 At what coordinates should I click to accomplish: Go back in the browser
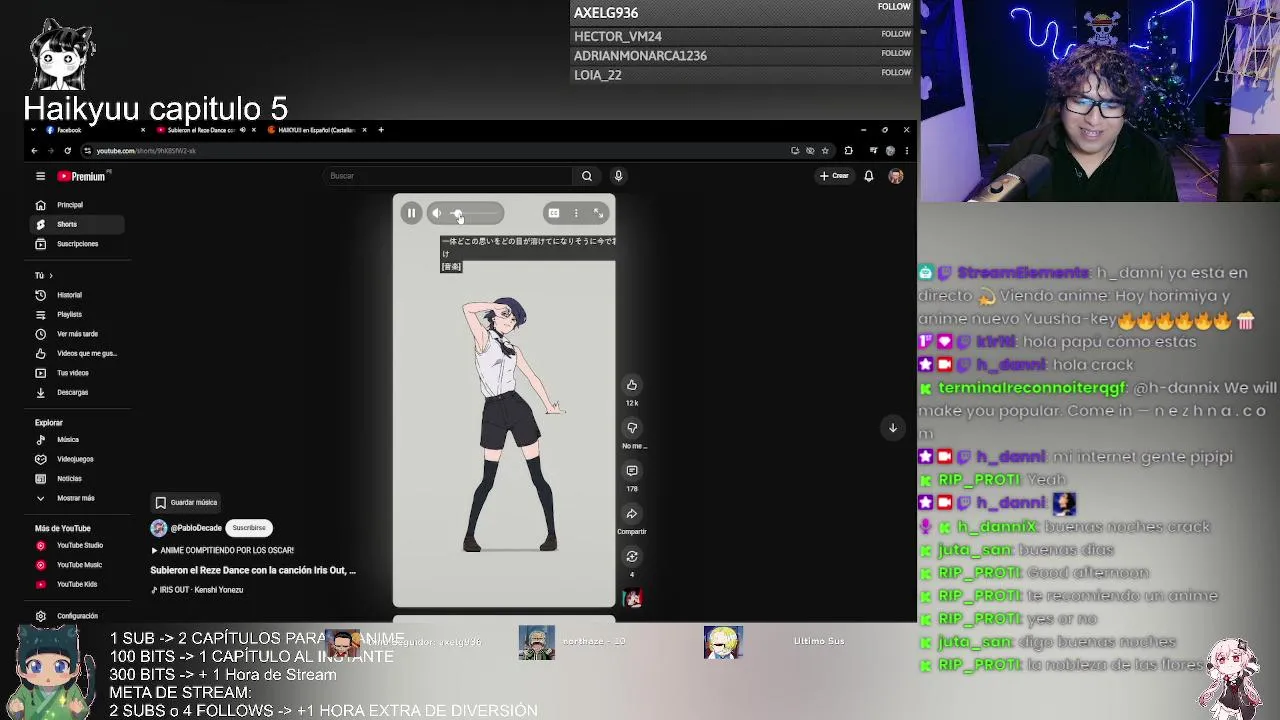pyautogui.click(x=34, y=151)
